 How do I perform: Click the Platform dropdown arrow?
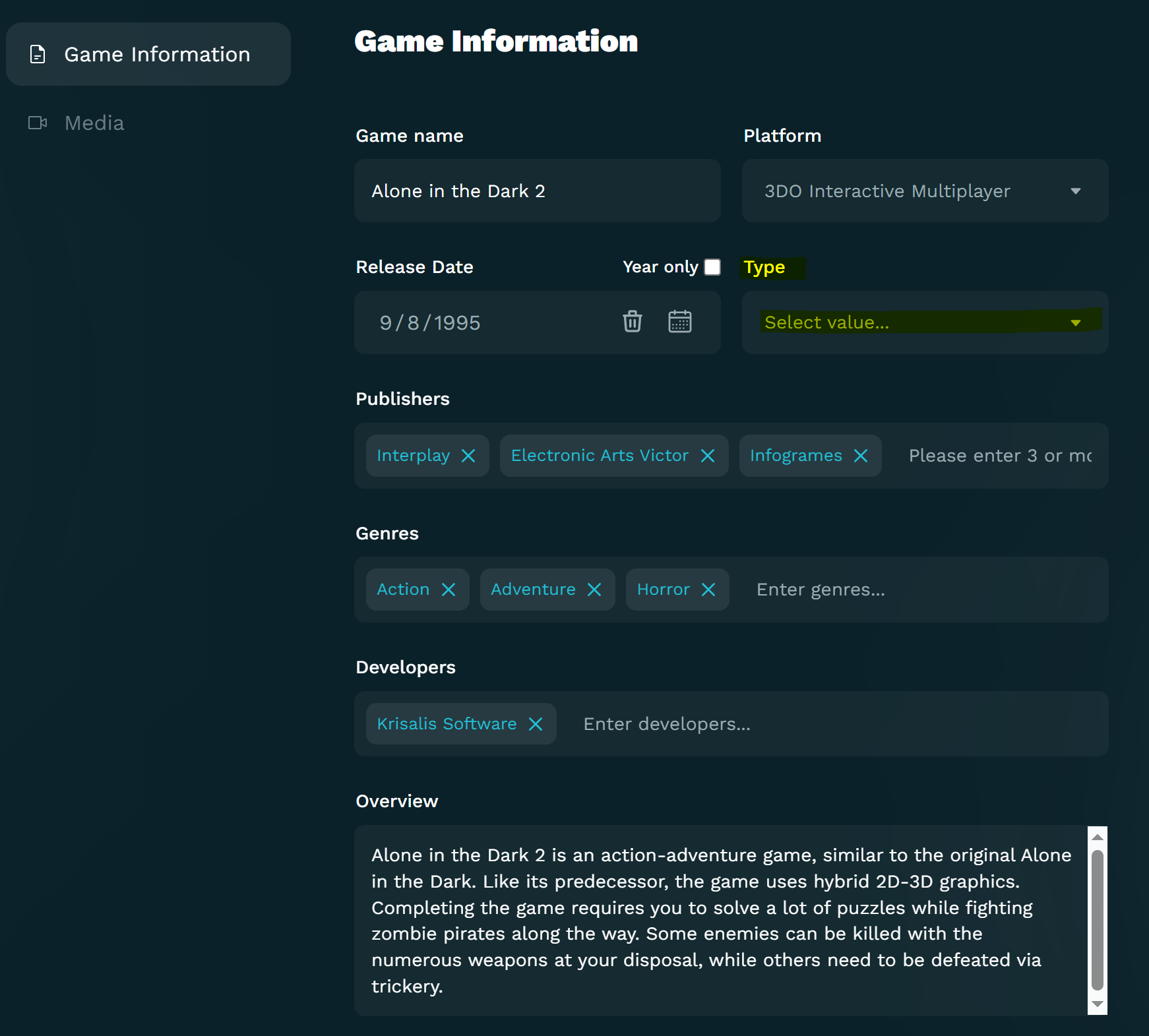[1076, 191]
